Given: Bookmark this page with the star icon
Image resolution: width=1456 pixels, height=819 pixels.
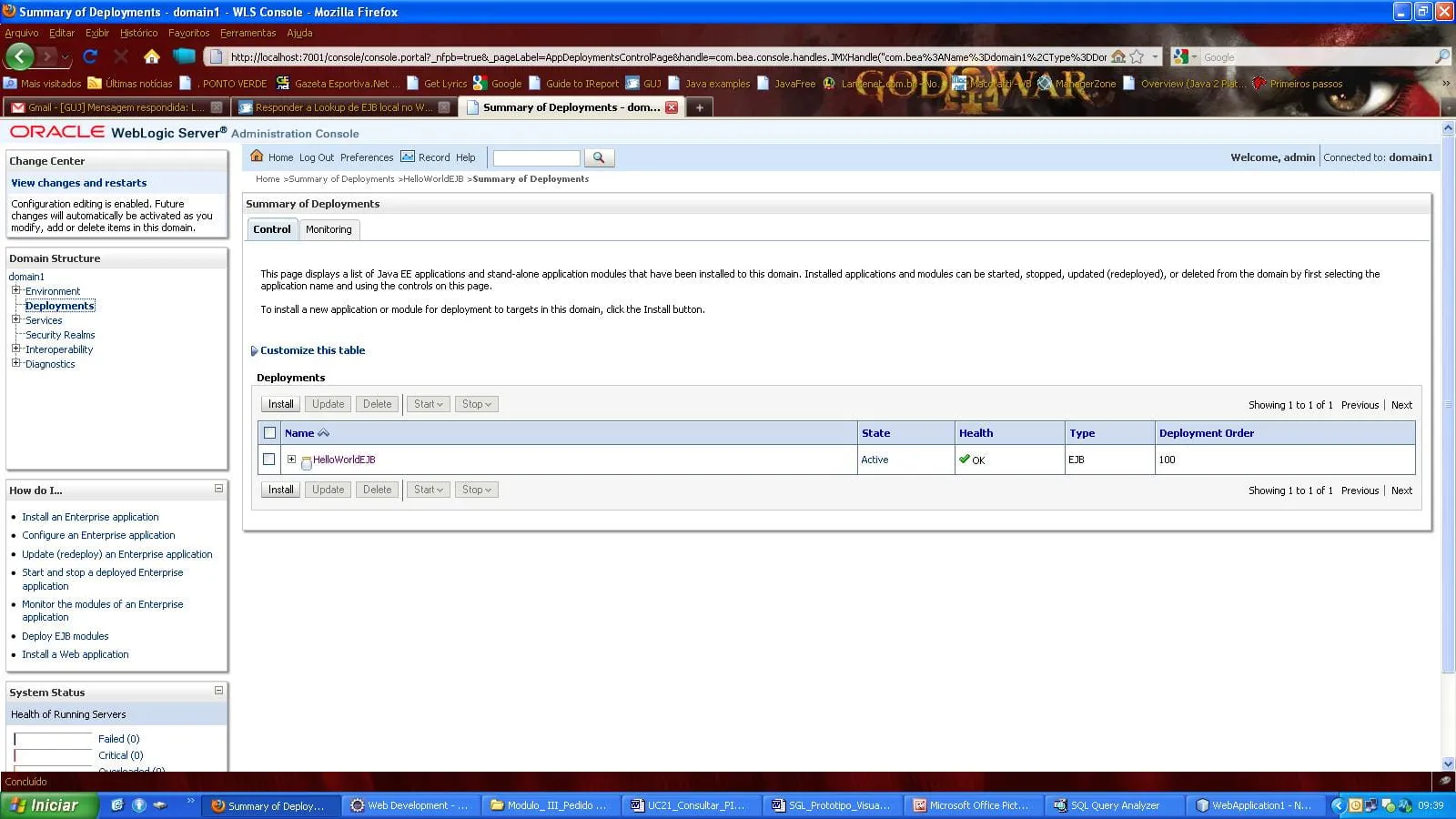Looking at the screenshot, I should point(1137,56).
